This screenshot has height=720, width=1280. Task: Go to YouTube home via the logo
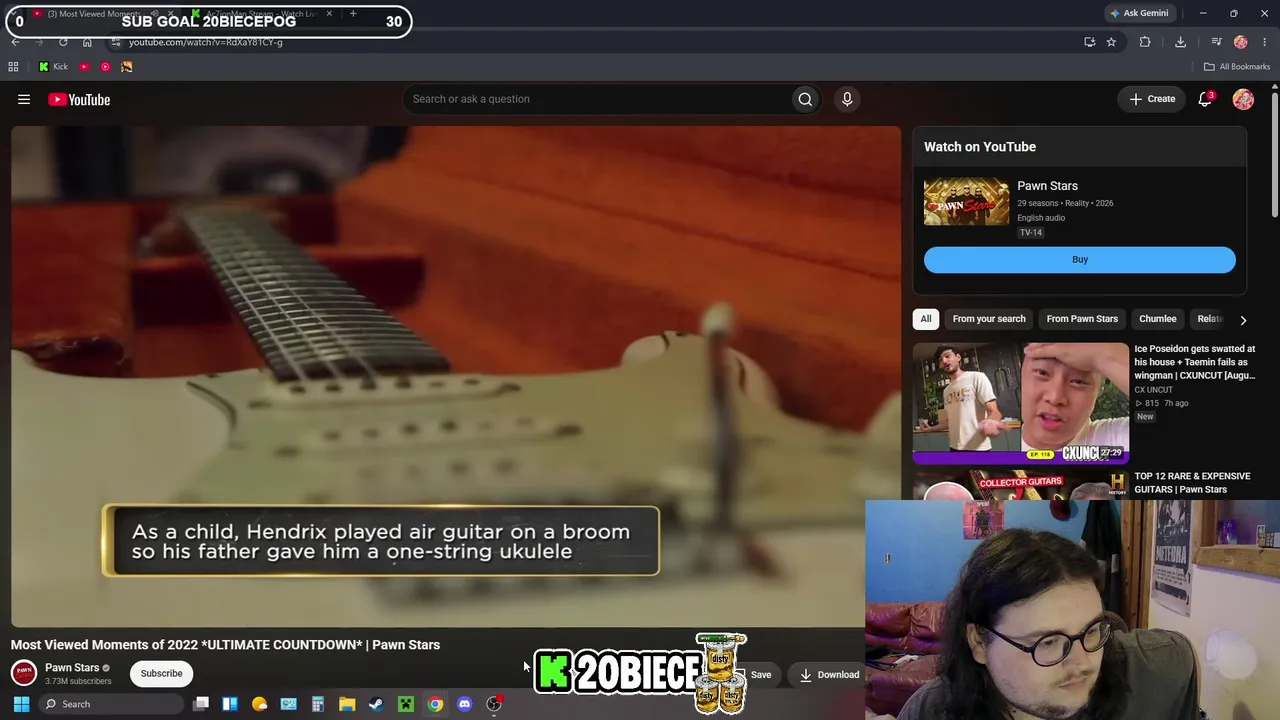(x=79, y=99)
